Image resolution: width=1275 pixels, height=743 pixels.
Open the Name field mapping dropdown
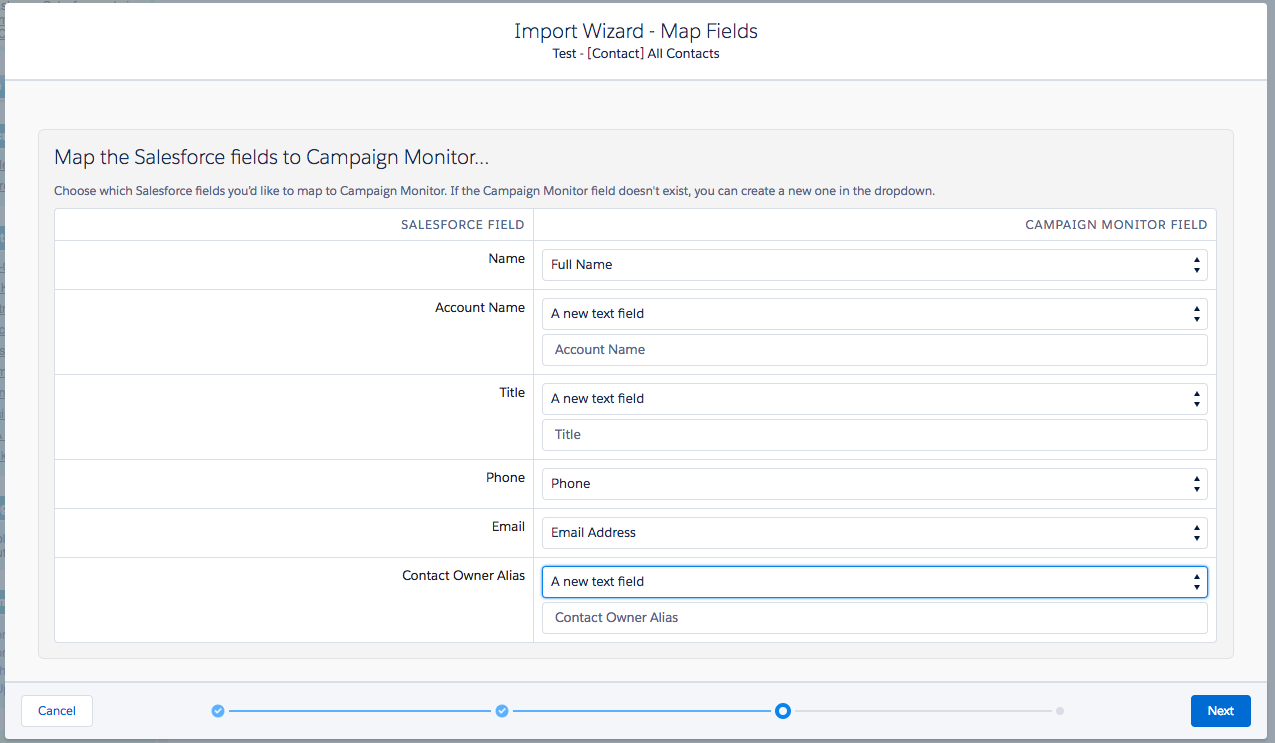tap(874, 265)
